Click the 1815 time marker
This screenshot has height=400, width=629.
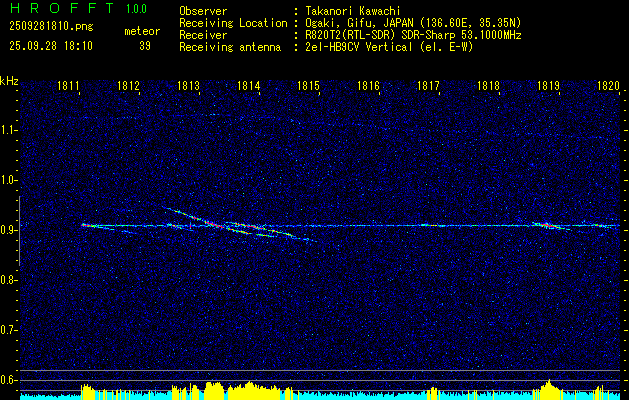point(308,85)
